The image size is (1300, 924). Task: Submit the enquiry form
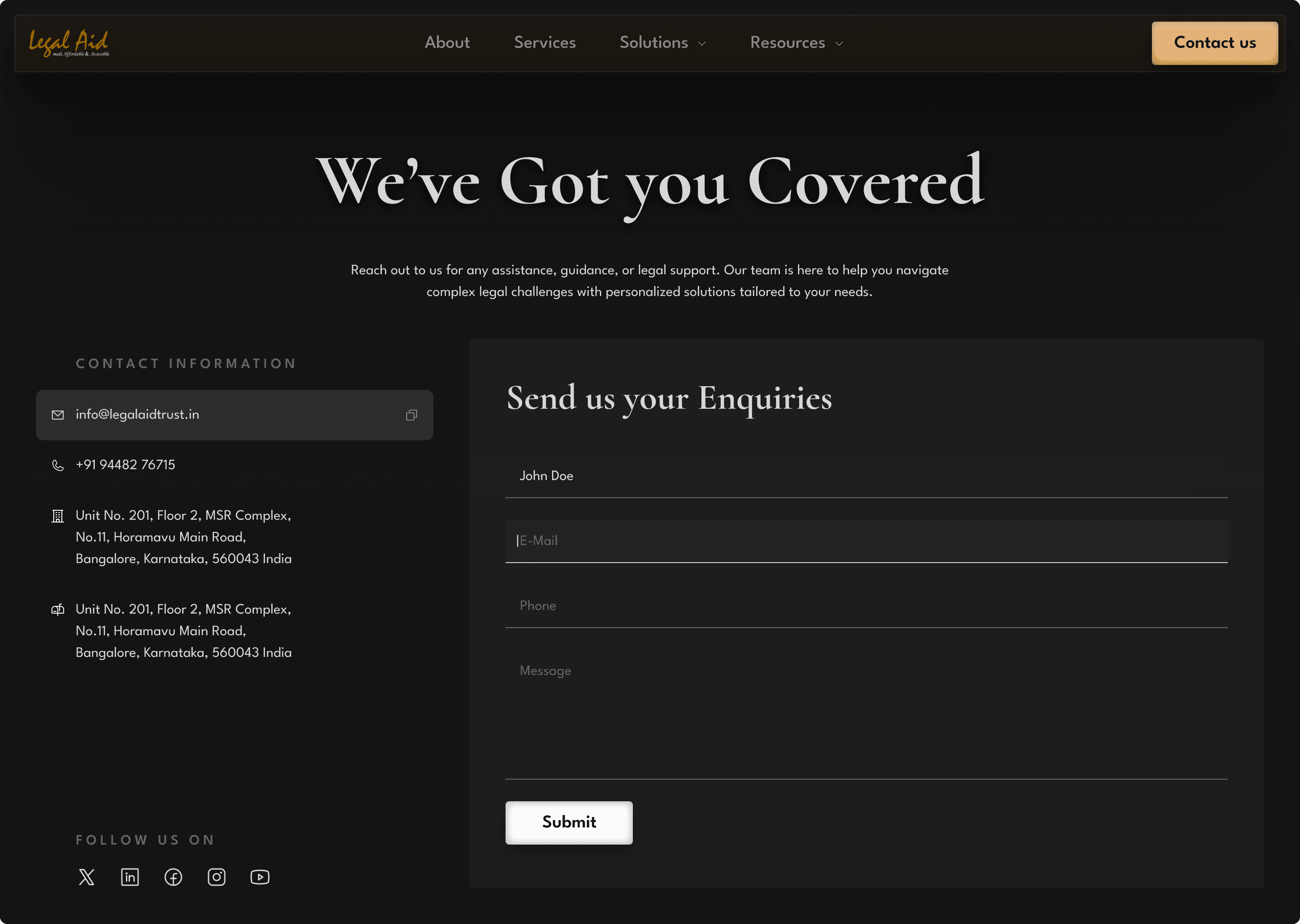point(569,822)
